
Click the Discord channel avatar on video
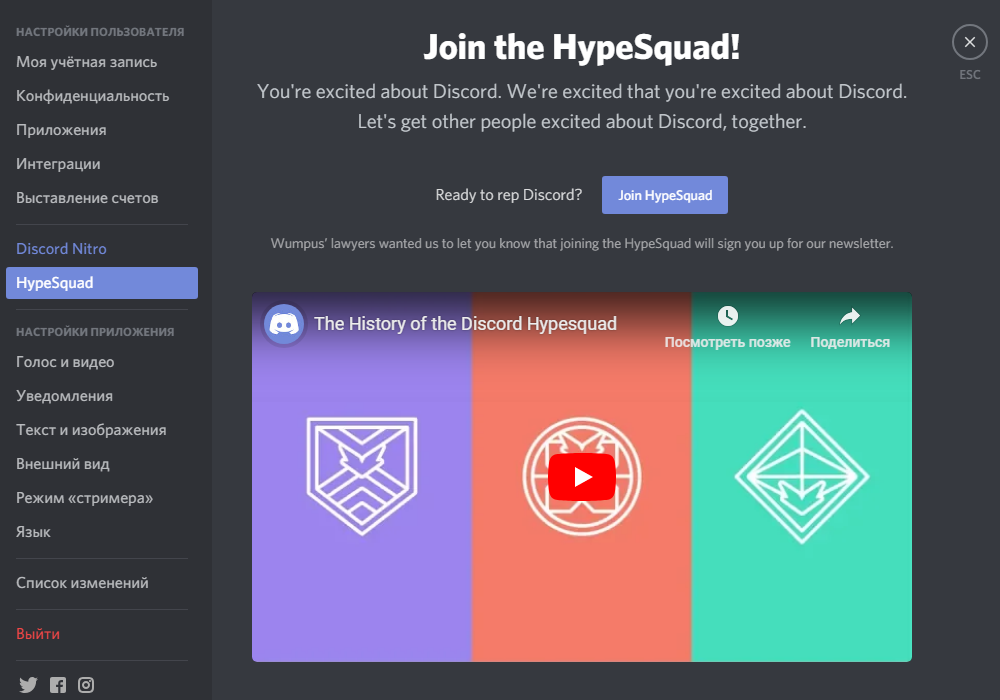click(284, 324)
